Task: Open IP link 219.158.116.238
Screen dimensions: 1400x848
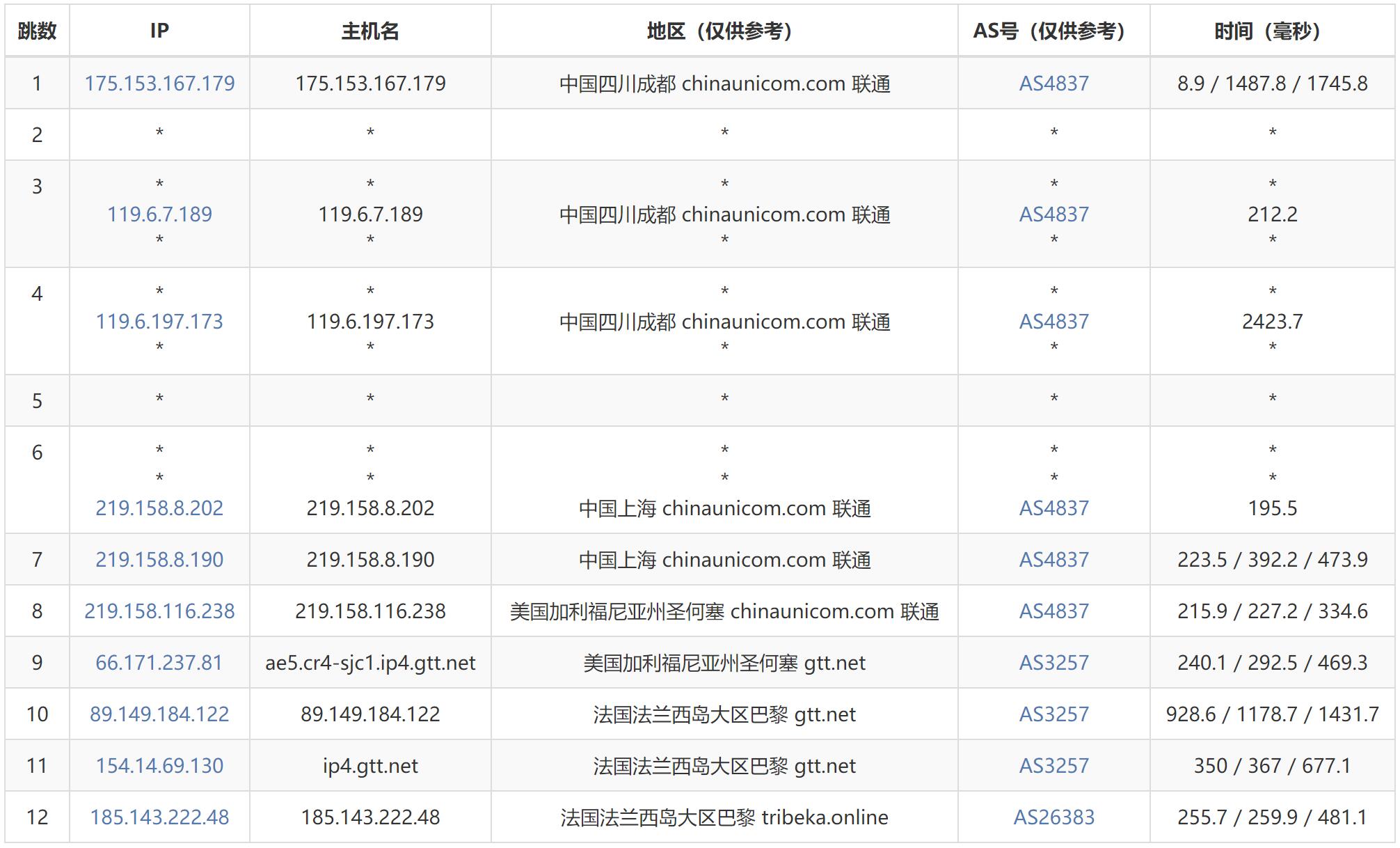Action: 159,611
